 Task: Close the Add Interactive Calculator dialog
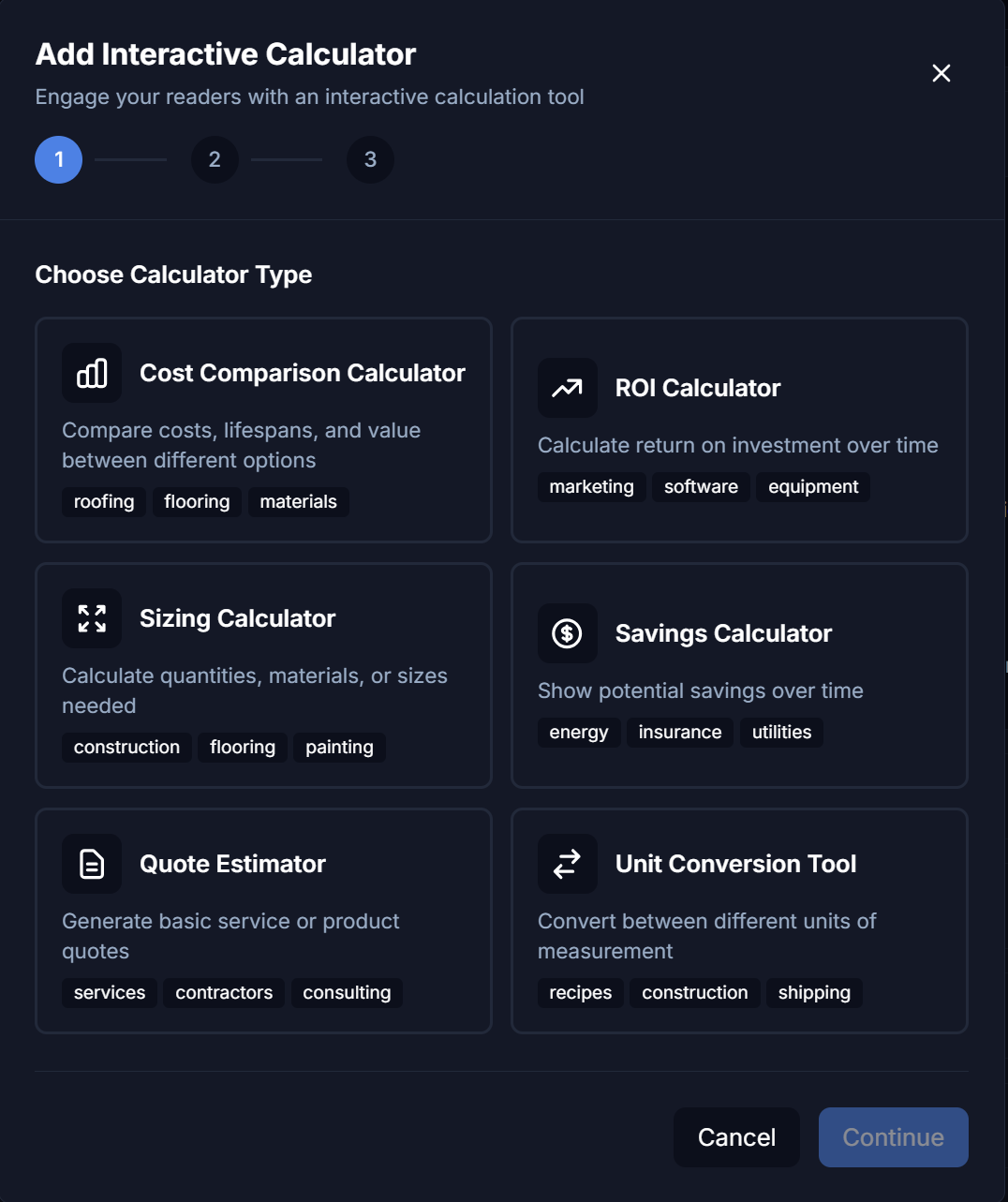(941, 73)
